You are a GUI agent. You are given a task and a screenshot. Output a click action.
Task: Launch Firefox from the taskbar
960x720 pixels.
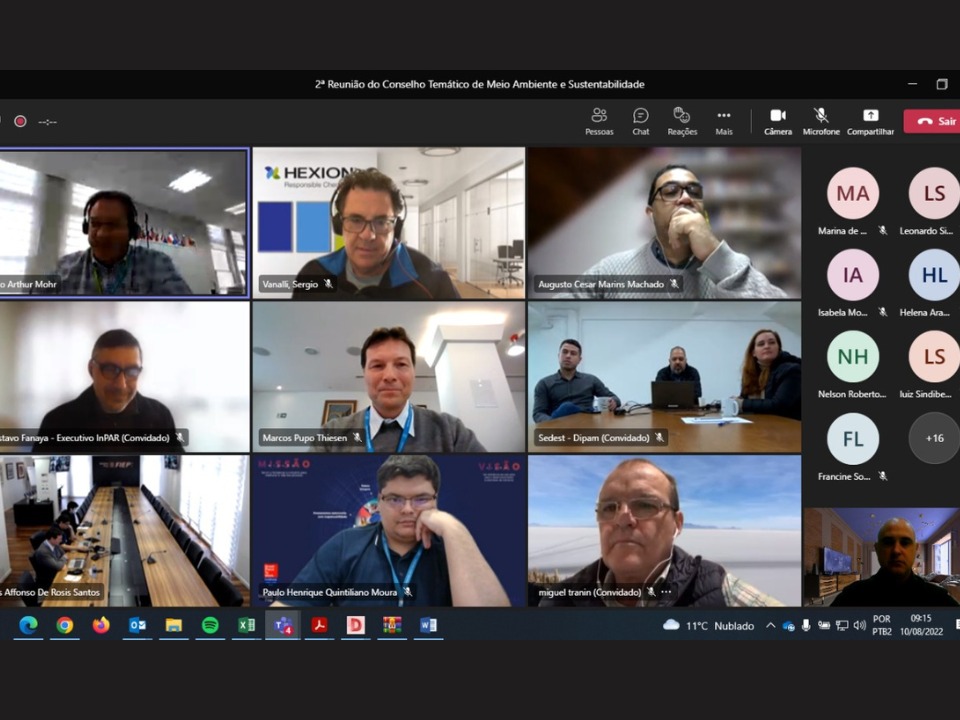click(x=101, y=625)
